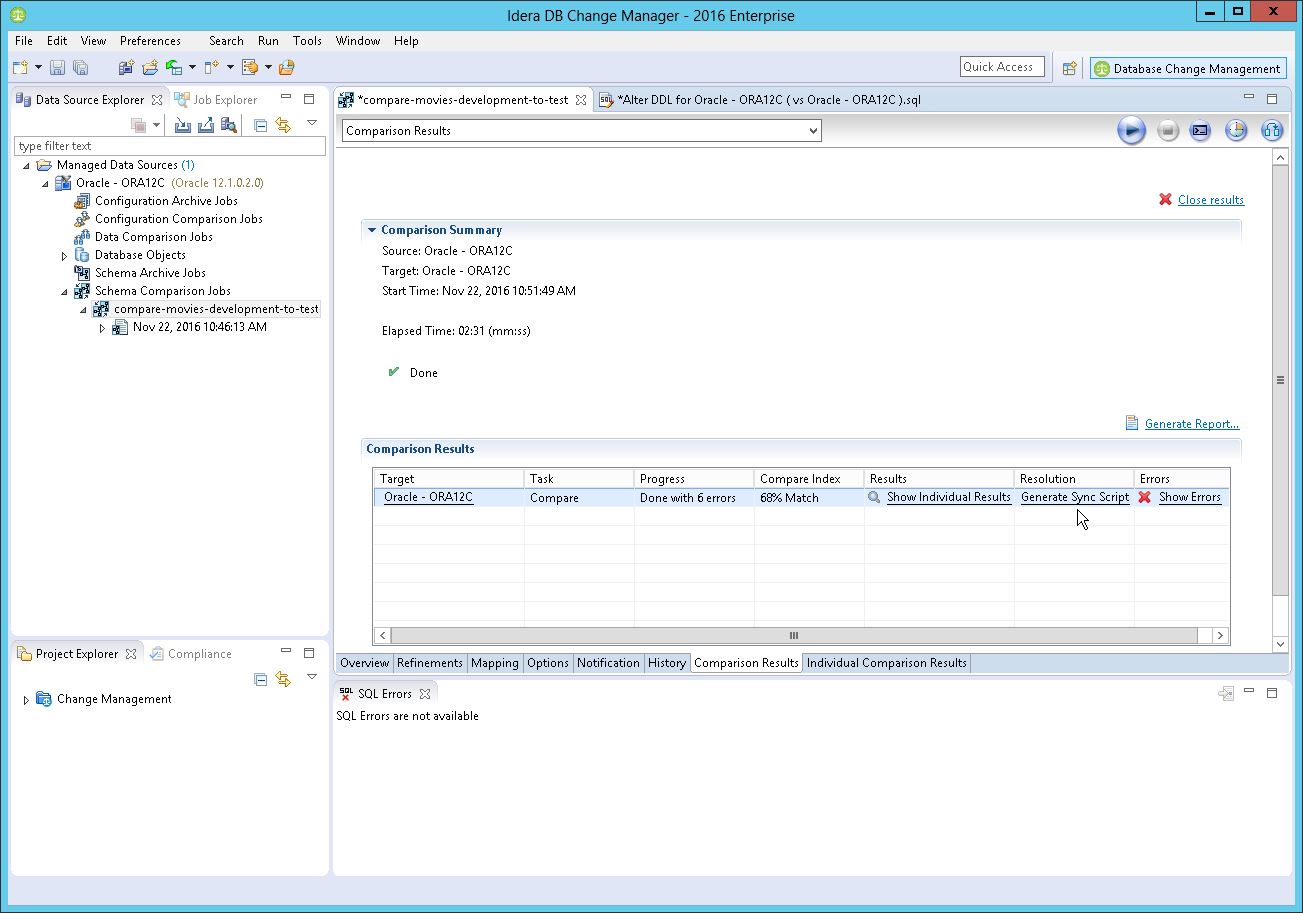Open the Tools menu
Viewport: 1303px width, 913px height.
(x=307, y=41)
